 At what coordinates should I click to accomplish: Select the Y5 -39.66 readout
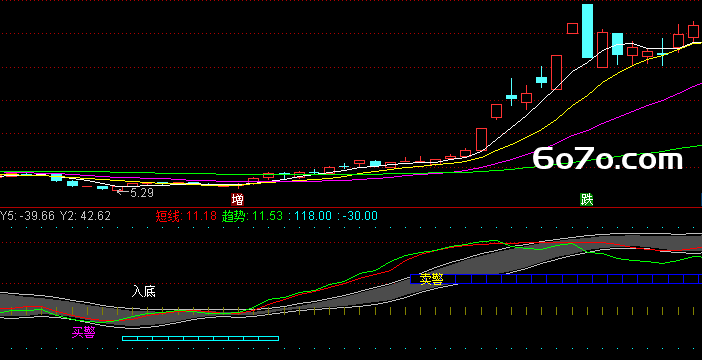pyautogui.click(x=27, y=216)
